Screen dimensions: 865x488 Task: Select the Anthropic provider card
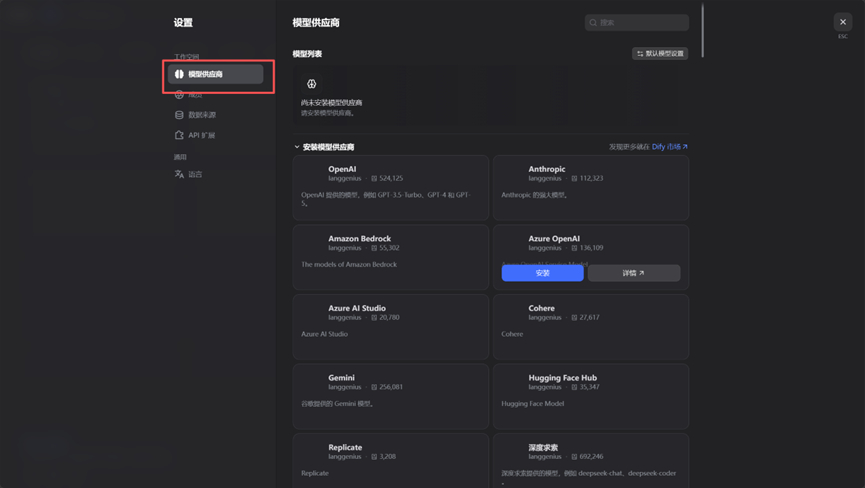point(591,187)
